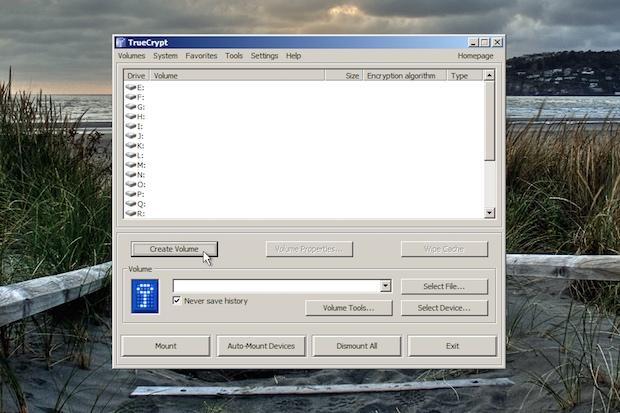Click the Create Volume button
The height and width of the screenshot is (413, 620).
tap(174, 249)
